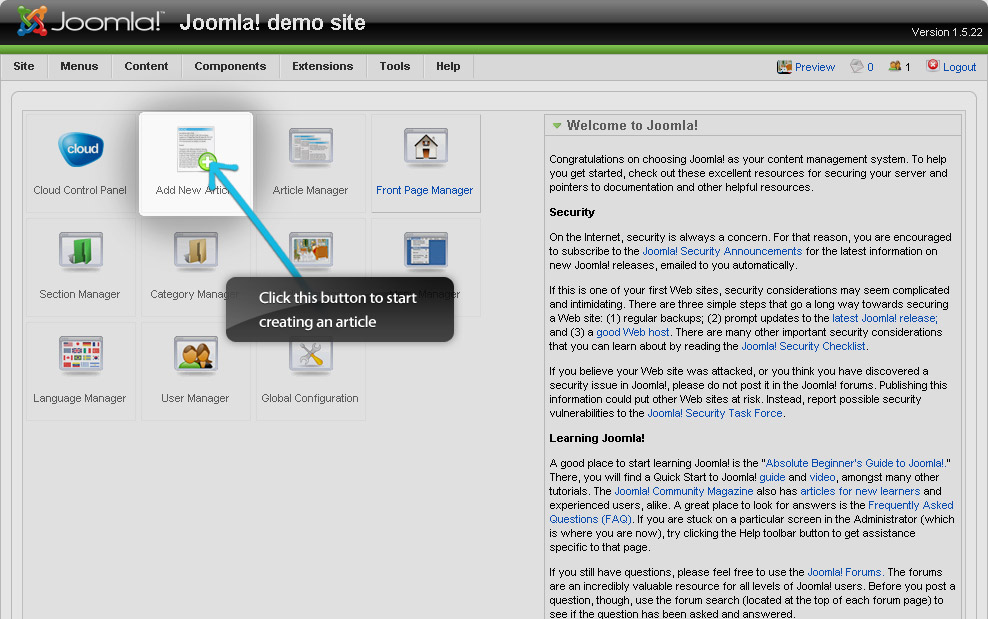Open the Category Manager folder icon

pos(195,251)
